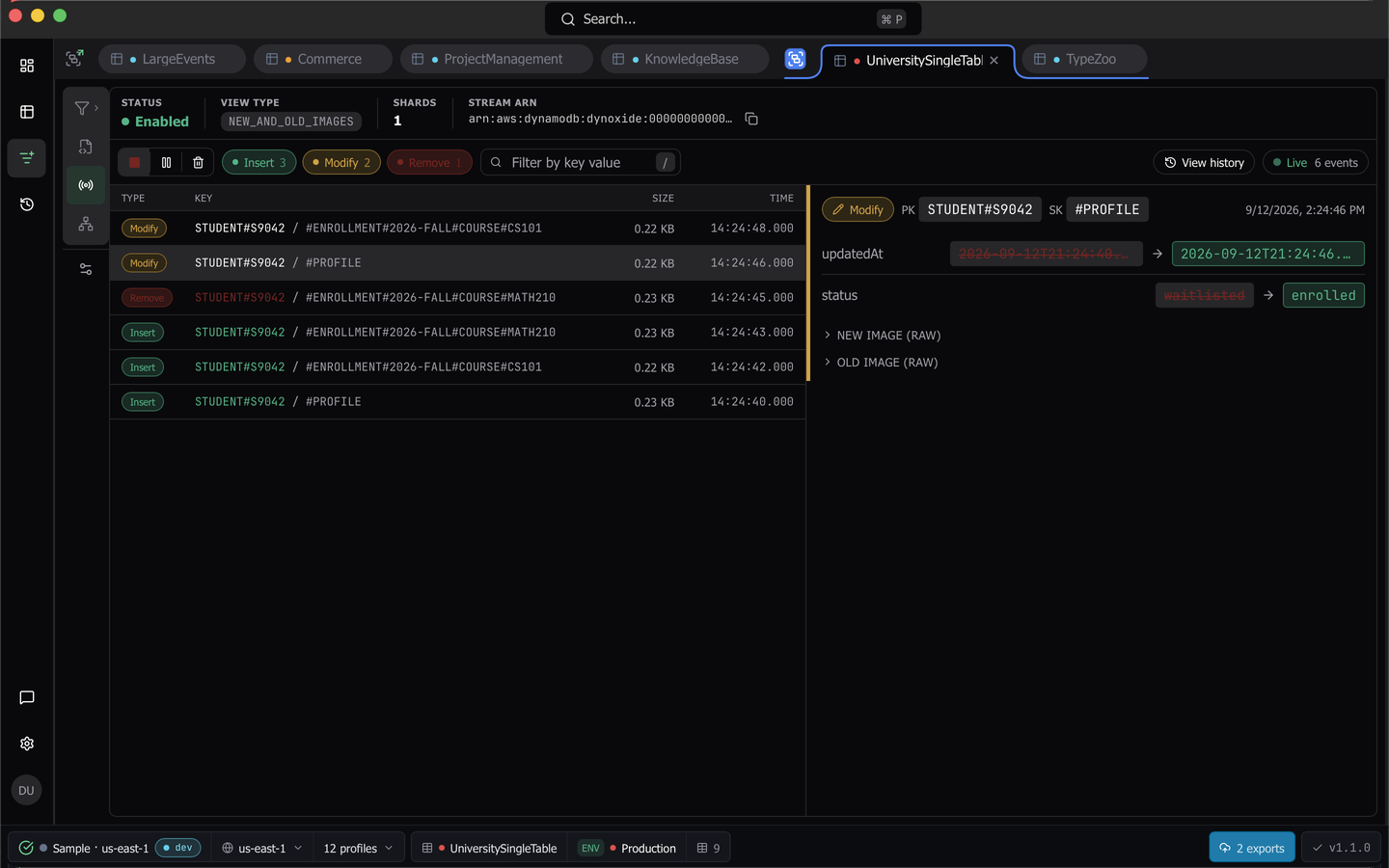The image size is (1389, 868).
Task: Open the history clock icon in sidebar
Action: 27,204
